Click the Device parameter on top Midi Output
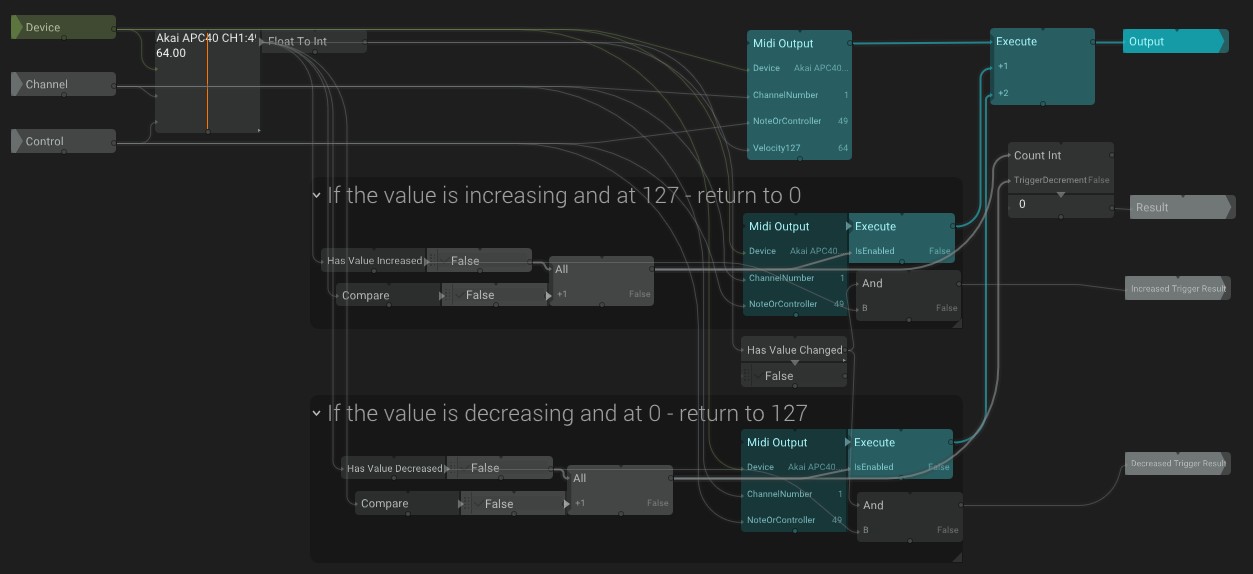This screenshot has height=574, width=1253. 767,69
